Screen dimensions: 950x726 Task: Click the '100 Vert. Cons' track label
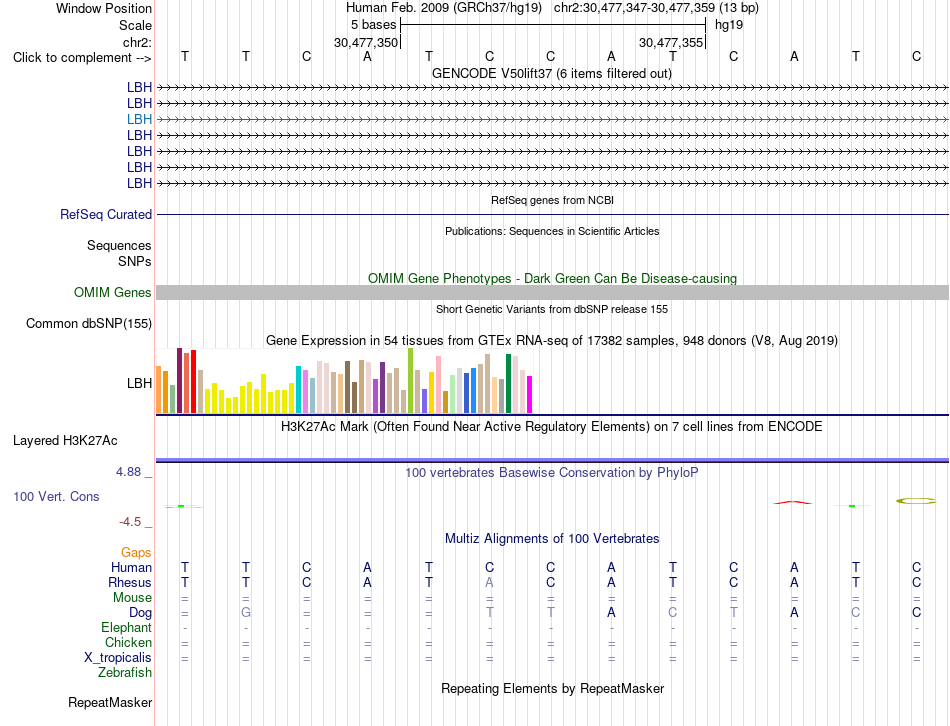(x=56, y=496)
